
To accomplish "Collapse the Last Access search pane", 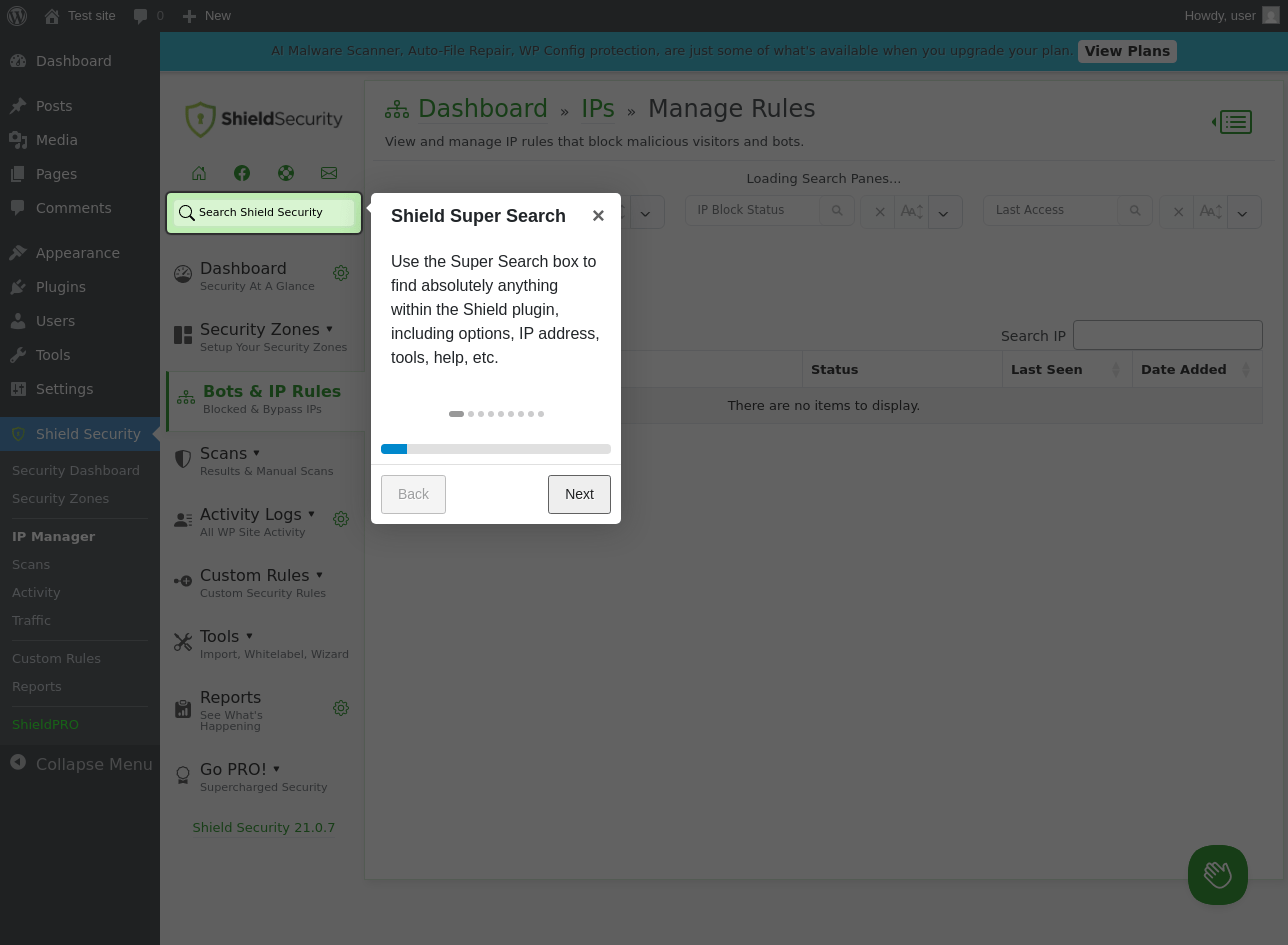I will pos(1243,212).
